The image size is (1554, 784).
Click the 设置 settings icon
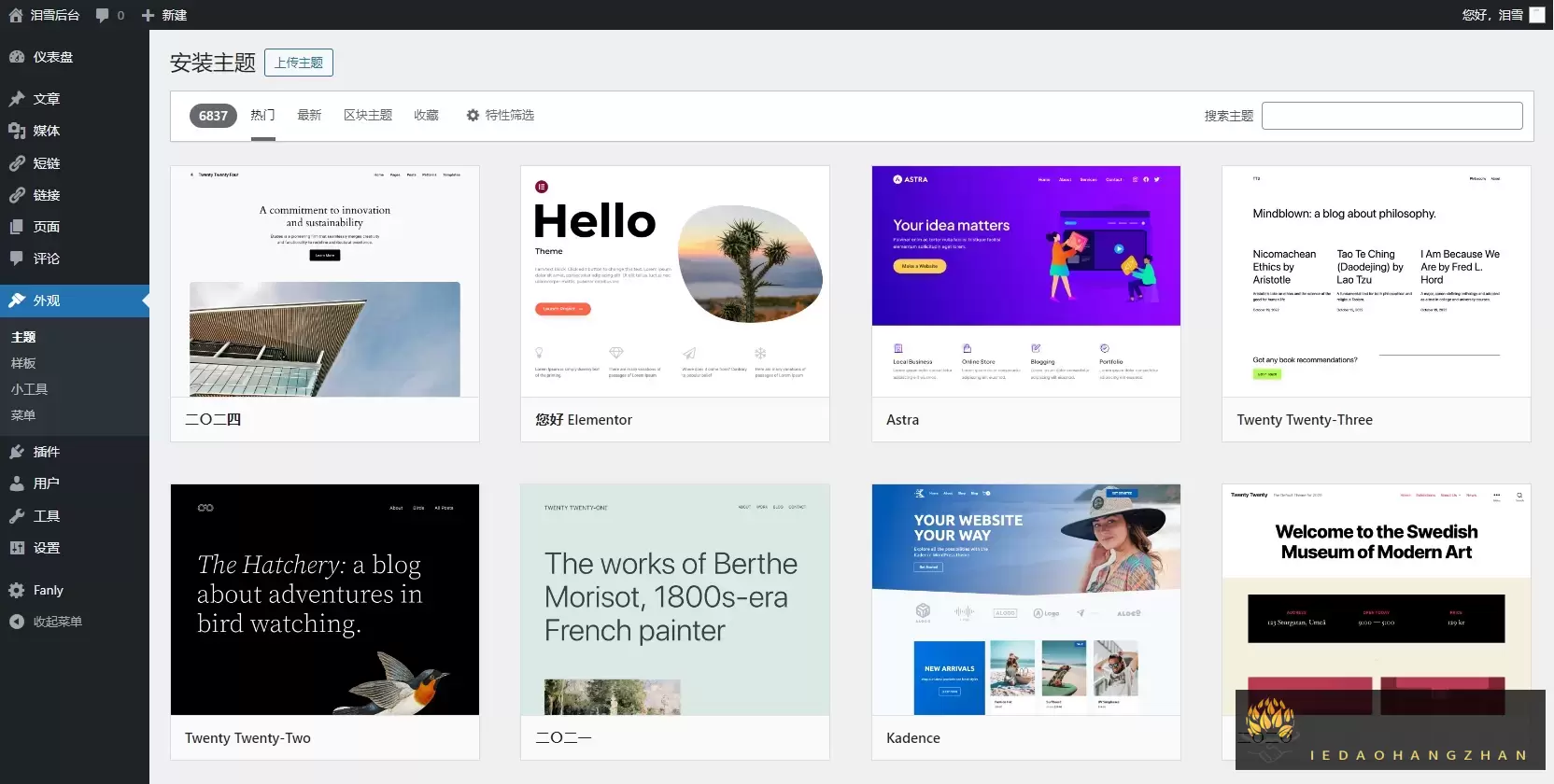[17, 548]
